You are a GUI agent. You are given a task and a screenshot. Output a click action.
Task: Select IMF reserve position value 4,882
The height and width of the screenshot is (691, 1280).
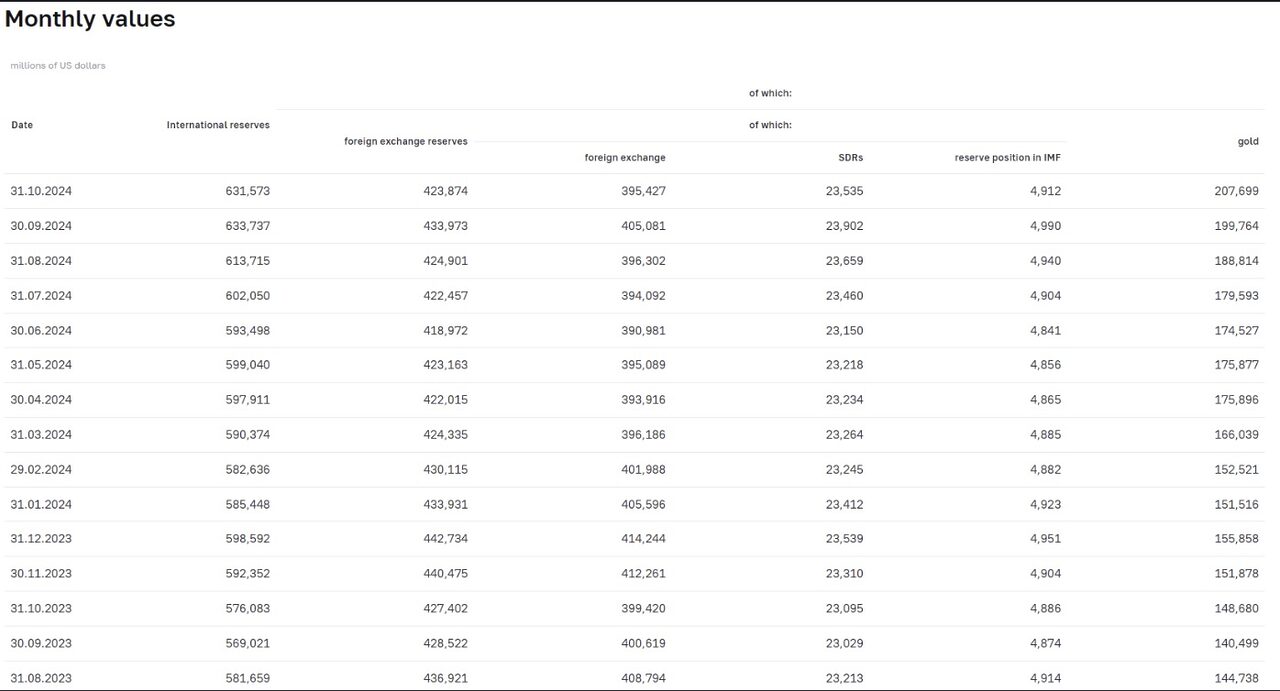[x=1046, y=470]
